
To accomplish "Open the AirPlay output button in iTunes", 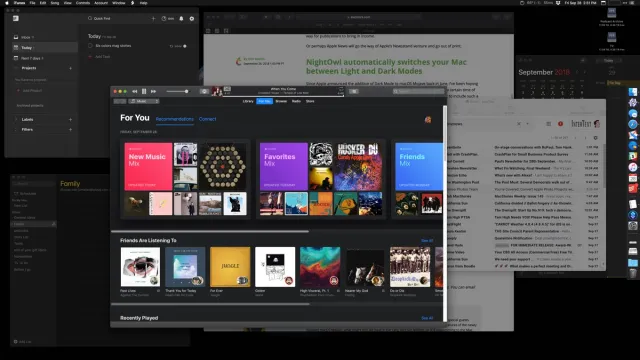I will coord(204,91).
